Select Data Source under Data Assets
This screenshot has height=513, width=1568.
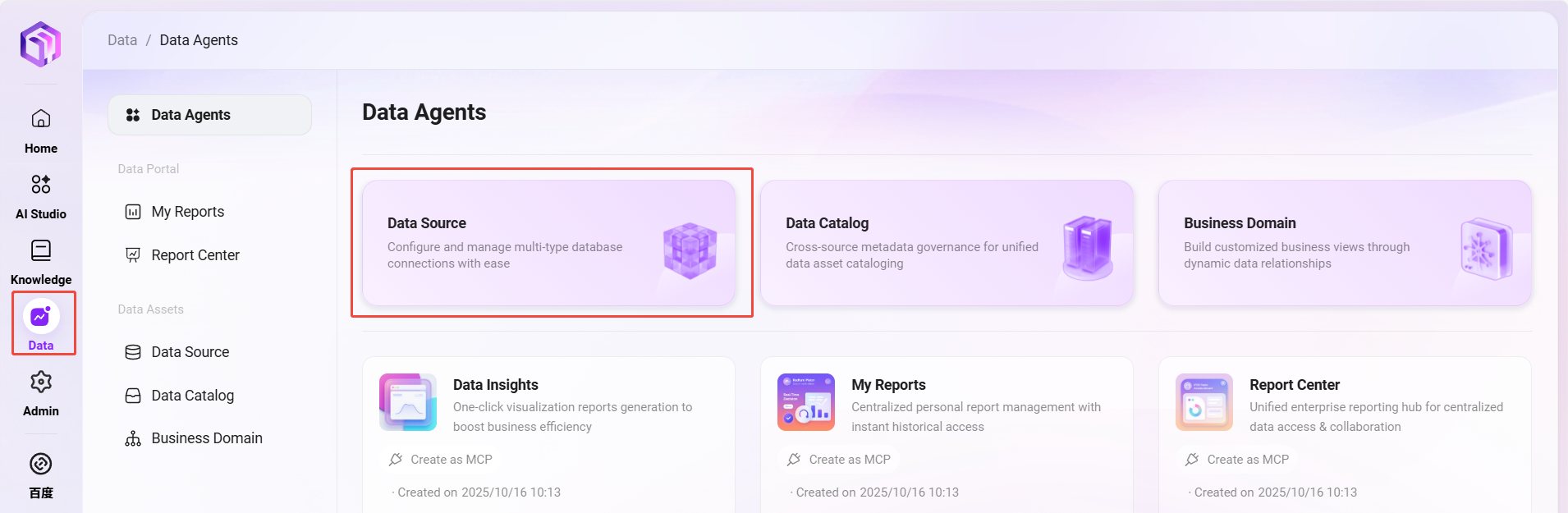click(190, 352)
